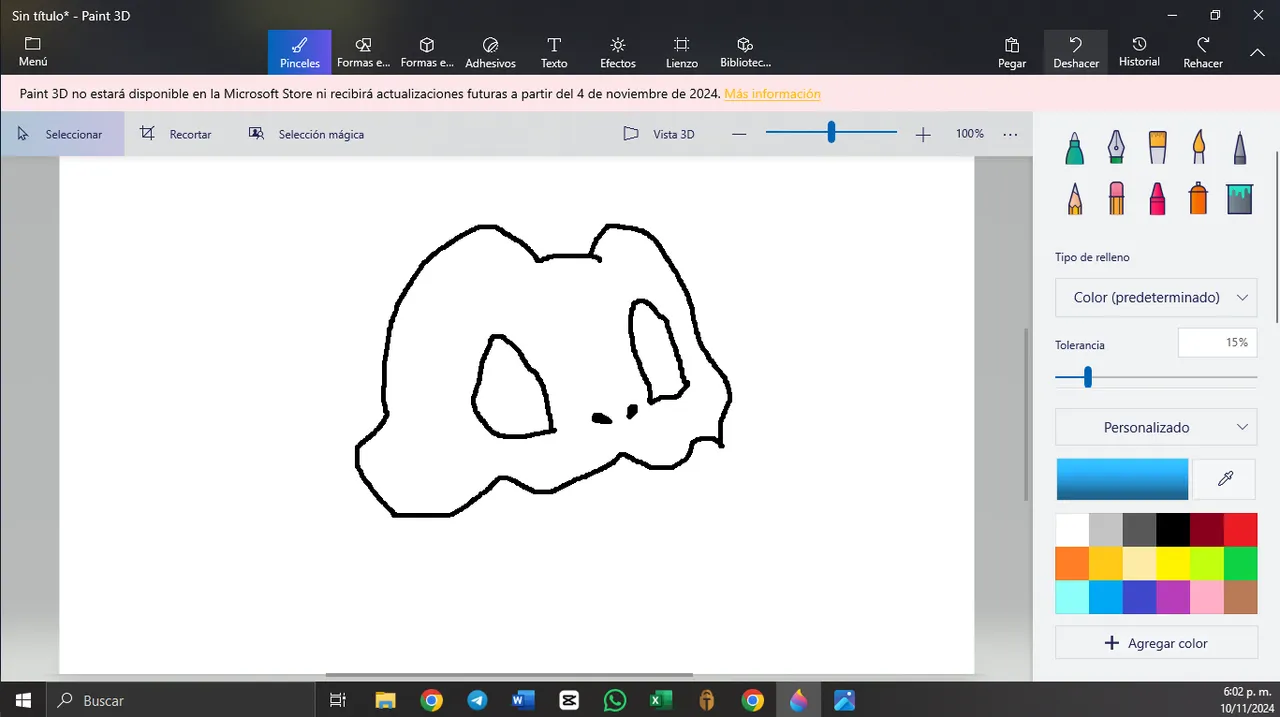
Task: Click the canvas horizontal scrollbar
Action: (509, 675)
